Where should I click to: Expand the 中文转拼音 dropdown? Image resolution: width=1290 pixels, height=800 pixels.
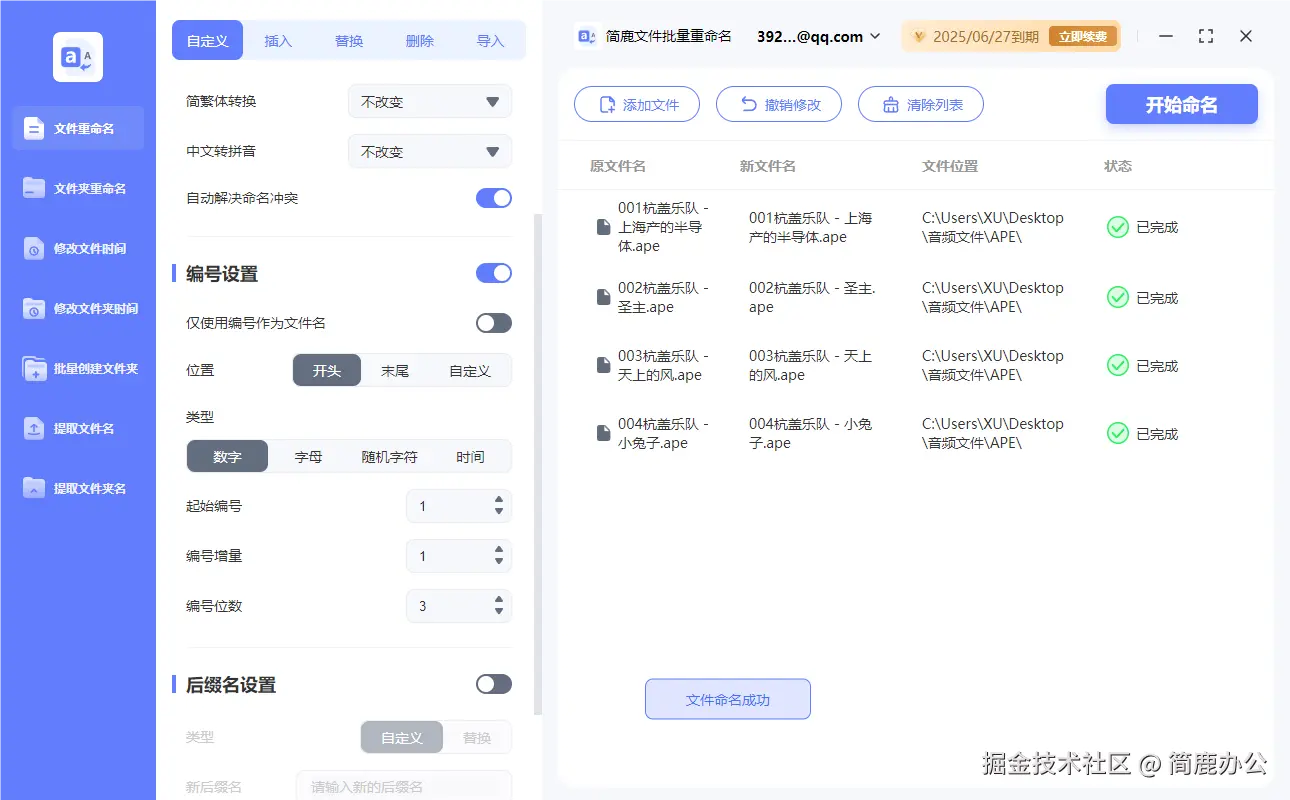tap(429, 151)
